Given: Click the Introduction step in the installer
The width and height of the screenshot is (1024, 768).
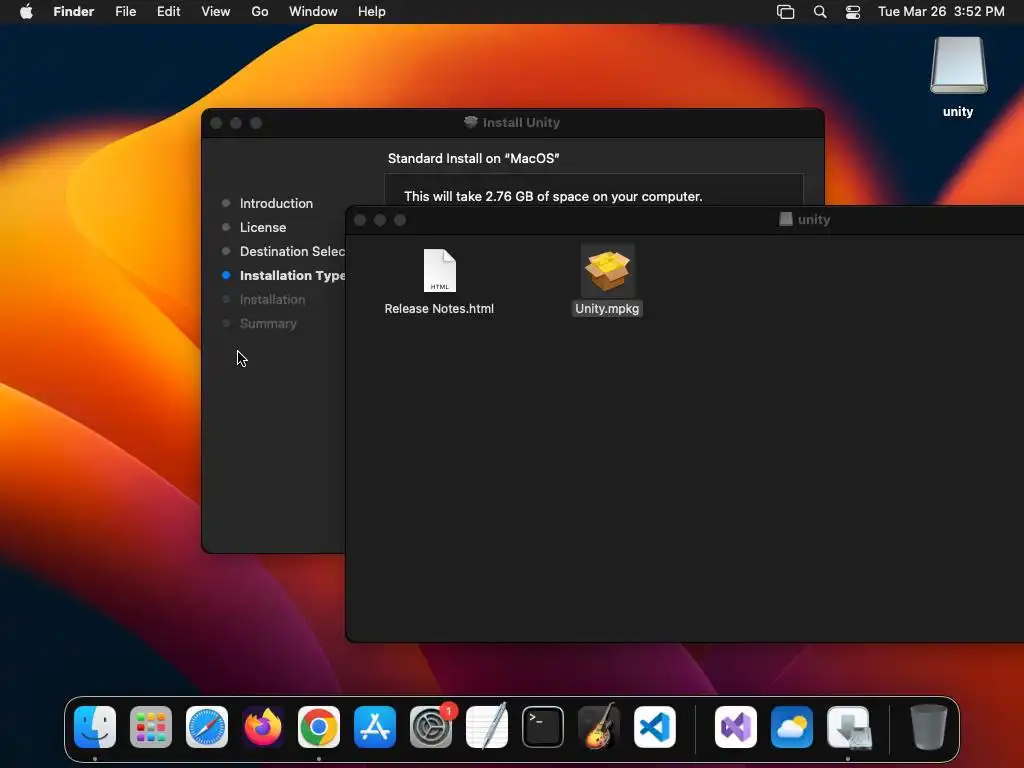Looking at the screenshot, I should (x=276, y=203).
